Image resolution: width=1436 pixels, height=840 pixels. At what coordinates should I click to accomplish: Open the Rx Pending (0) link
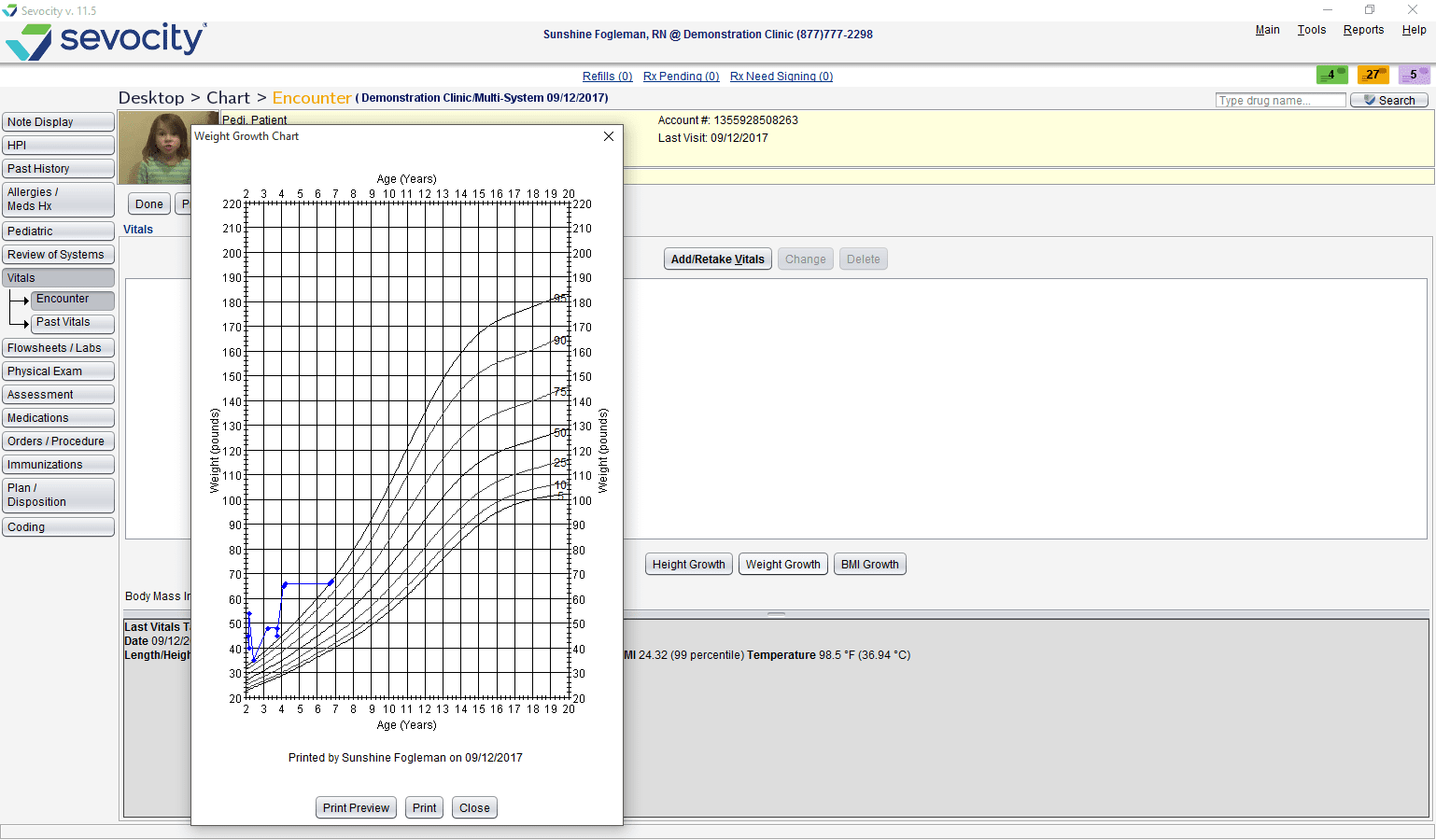pyautogui.click(x=681, y=77)
